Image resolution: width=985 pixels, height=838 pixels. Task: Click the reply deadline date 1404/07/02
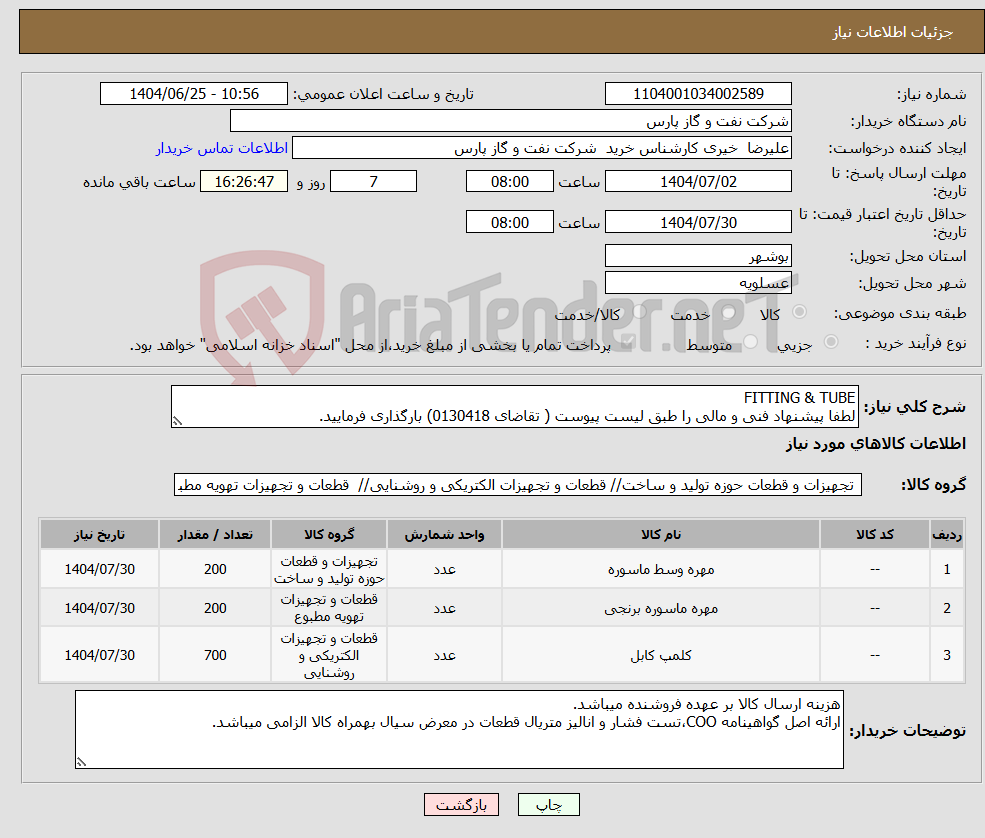(x=697, y=181)
